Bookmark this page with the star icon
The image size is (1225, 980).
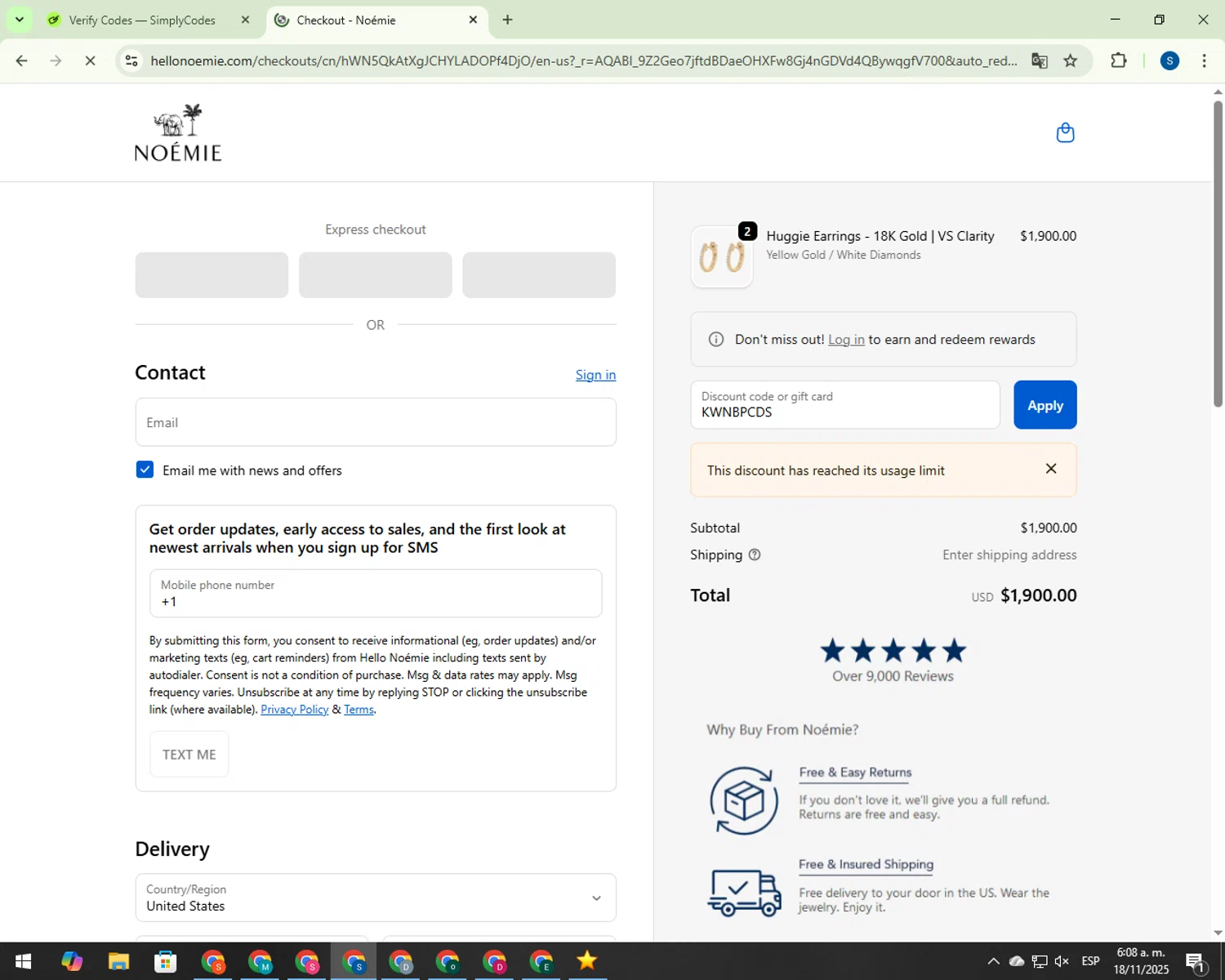tap(1070, 60)
